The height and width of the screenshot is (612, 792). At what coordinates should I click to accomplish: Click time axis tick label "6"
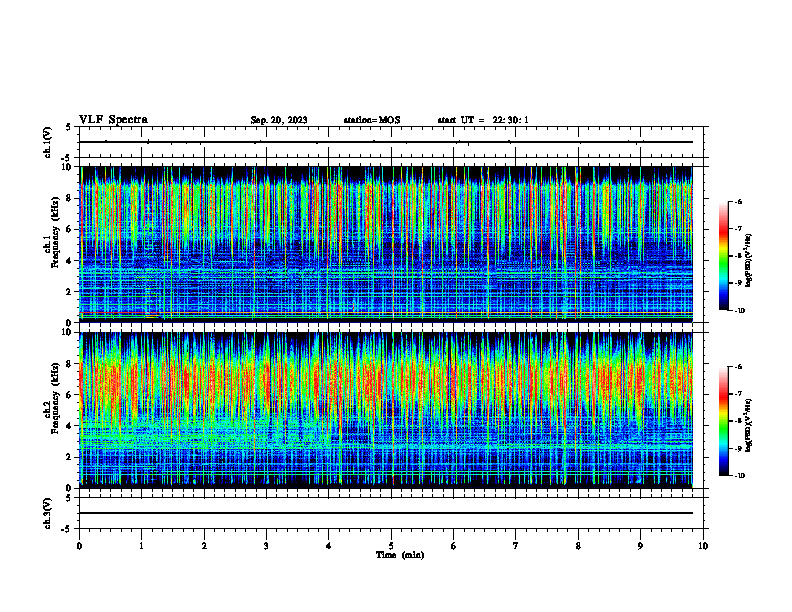pos(454,546)
